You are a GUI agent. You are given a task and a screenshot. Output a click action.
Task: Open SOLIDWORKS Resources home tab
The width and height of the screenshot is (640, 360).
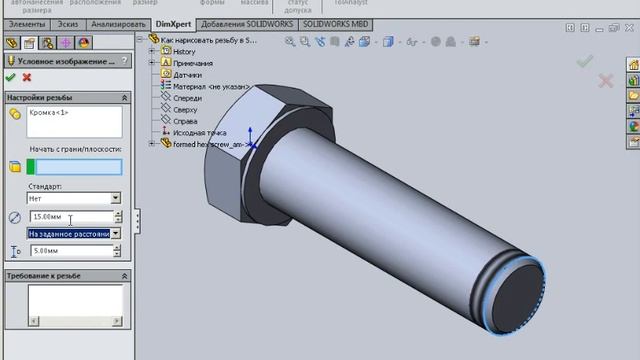[633, 64]
